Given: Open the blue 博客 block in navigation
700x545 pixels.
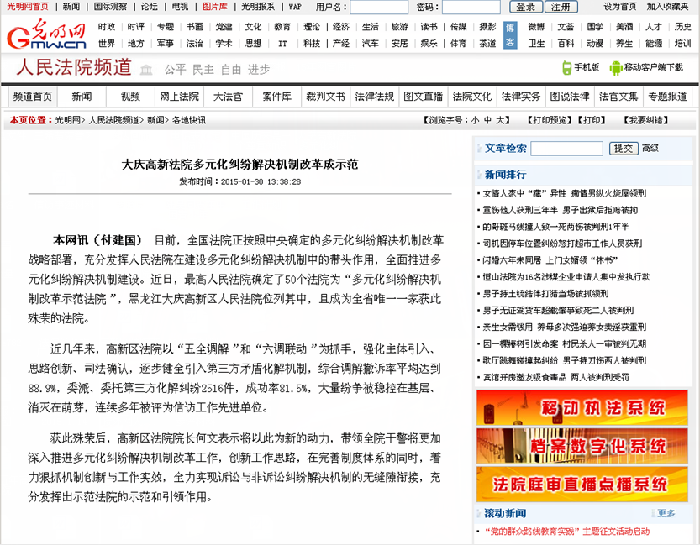Looking at the screenshot, I should click(x=510, y=35).
